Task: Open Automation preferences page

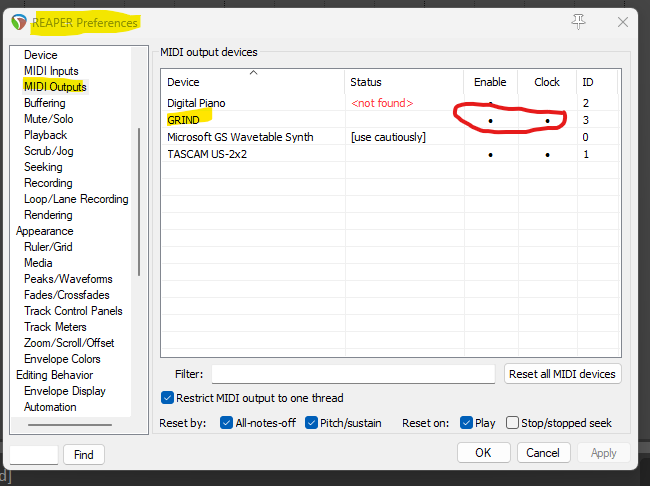Action: coord(50,407)
